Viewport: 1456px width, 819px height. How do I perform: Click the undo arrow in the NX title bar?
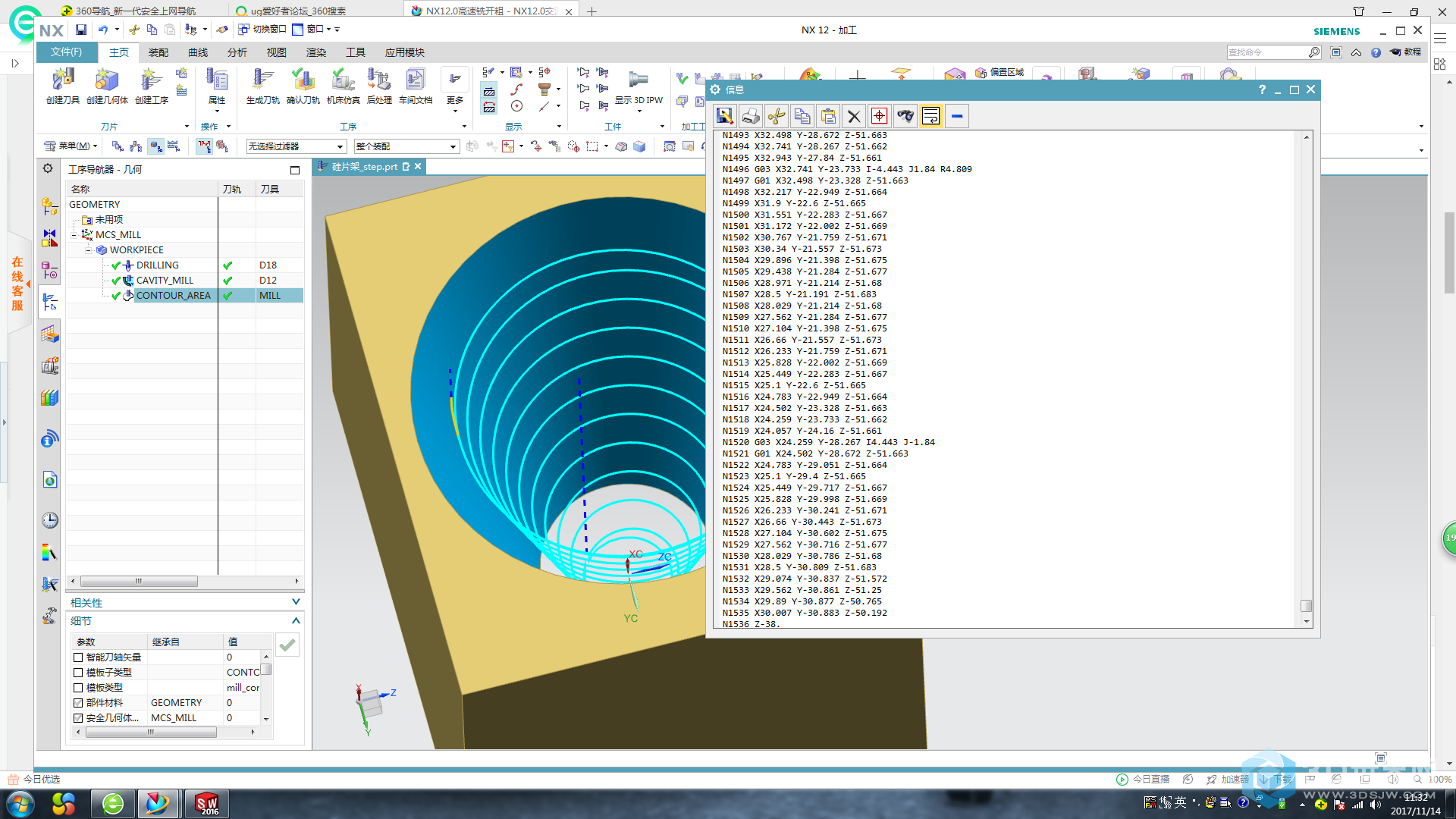click(x=103, y=30)
